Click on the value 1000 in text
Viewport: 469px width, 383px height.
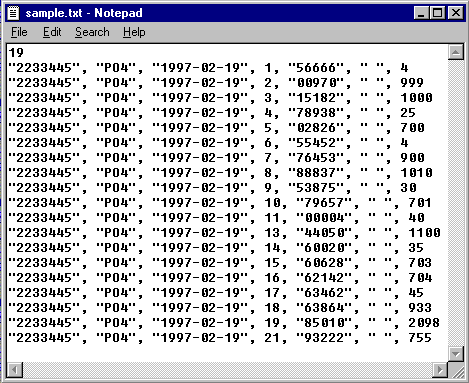(416, 98)
